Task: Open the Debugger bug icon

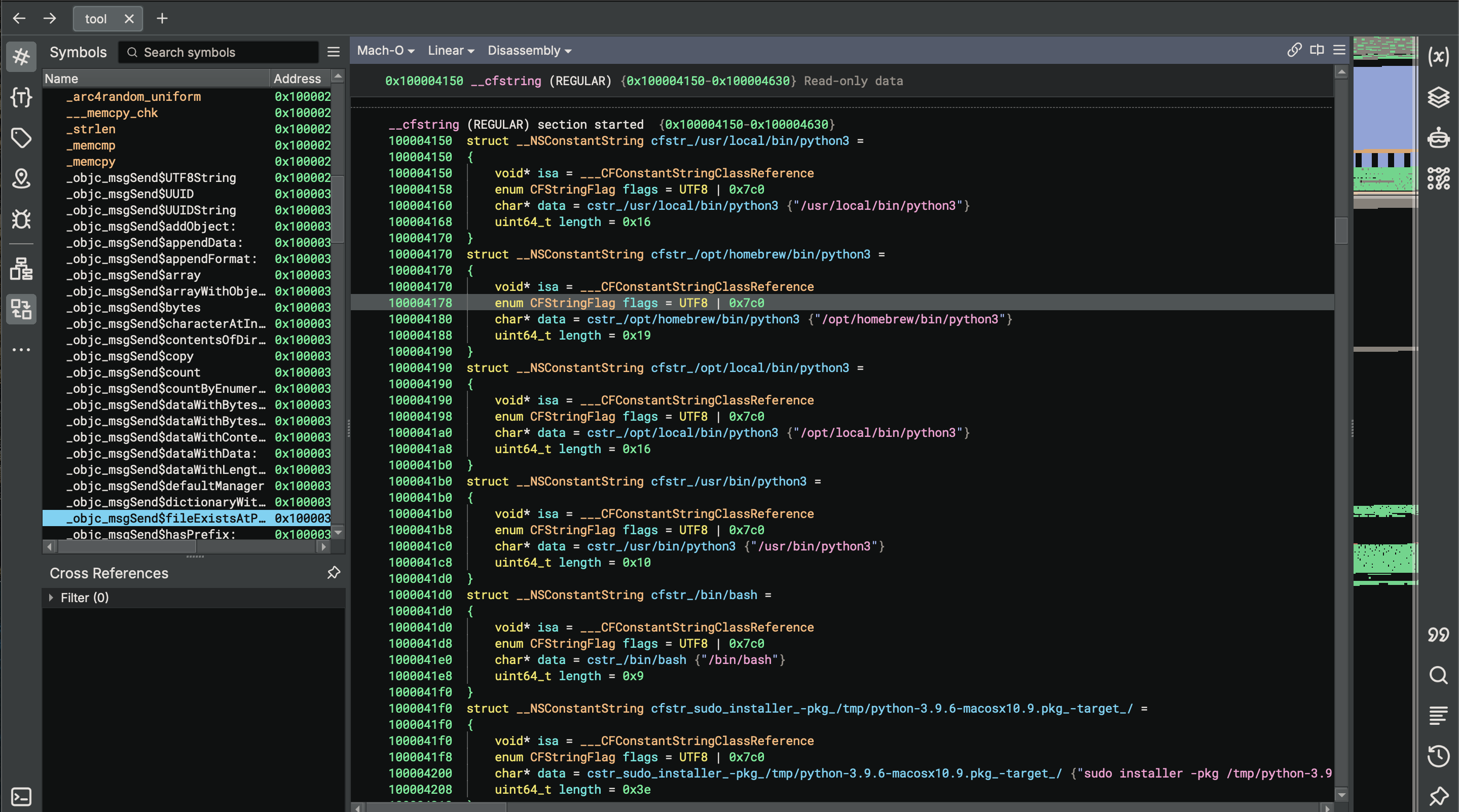Action: tap(21, 219)
